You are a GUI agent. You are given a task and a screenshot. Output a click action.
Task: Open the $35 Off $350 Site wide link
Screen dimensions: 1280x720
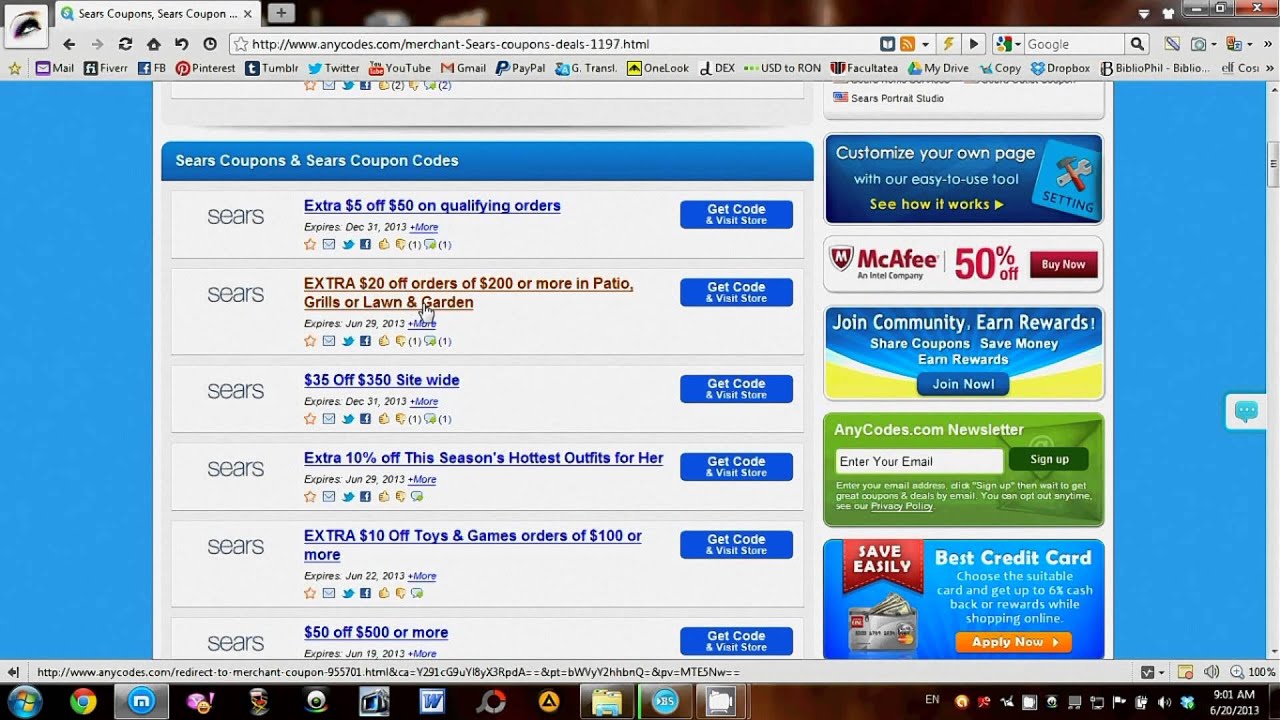coord(381,380)
